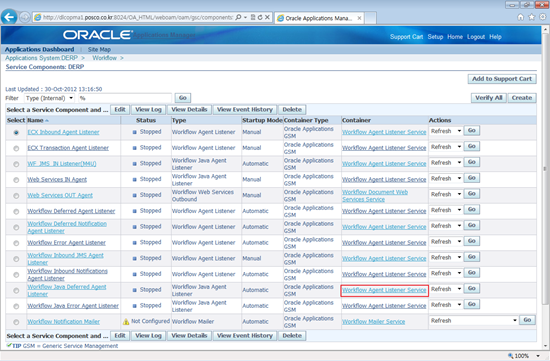Select Web Services IN Agent radio button
This screenshot has width=550, height=361.
[x=16, y=180]
